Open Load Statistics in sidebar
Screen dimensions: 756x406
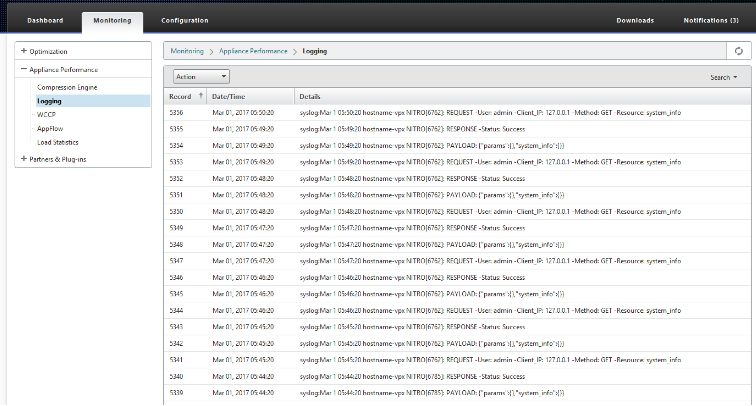point(57,142)
